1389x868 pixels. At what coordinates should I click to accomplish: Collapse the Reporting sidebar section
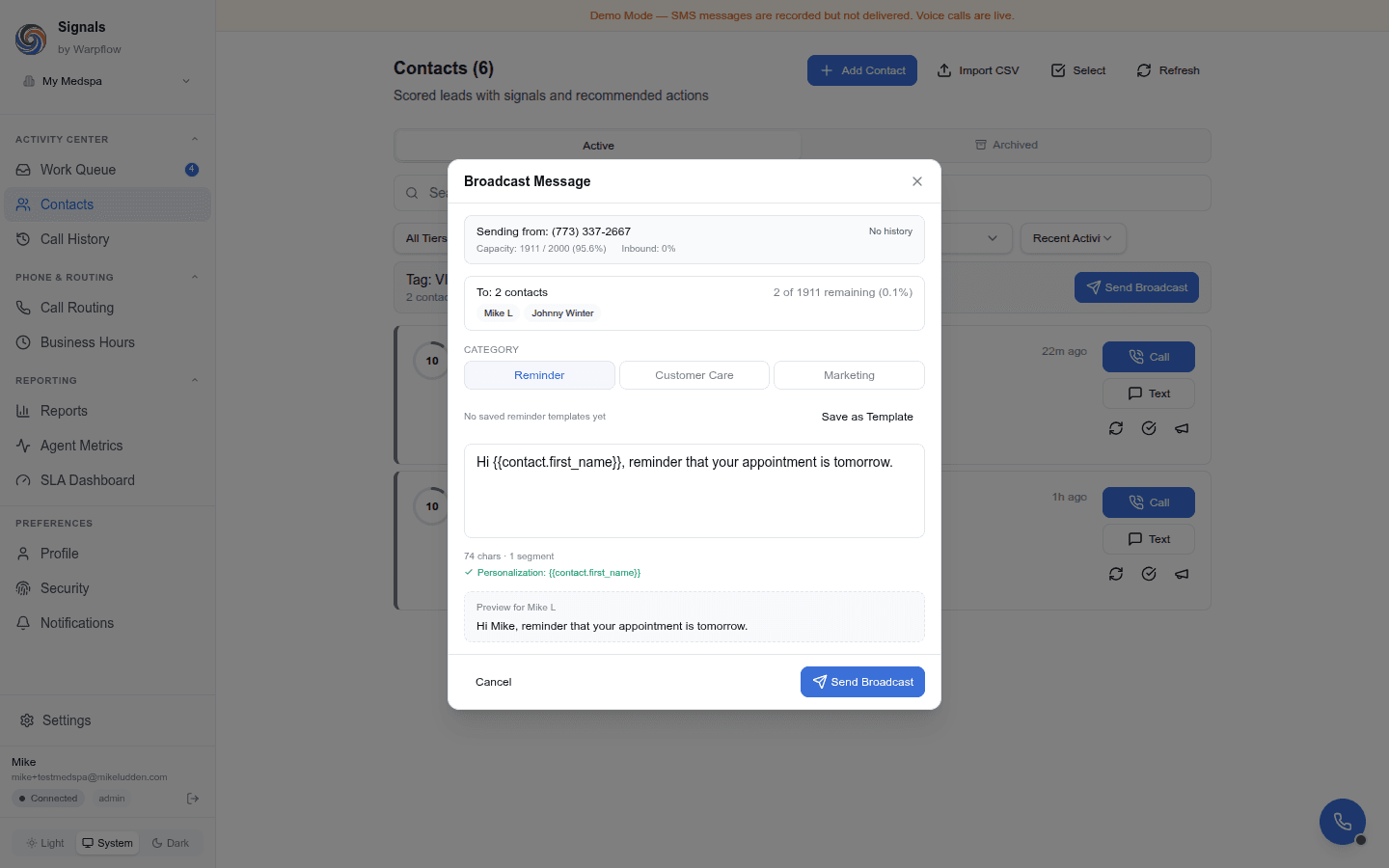(x=195, y=379)
